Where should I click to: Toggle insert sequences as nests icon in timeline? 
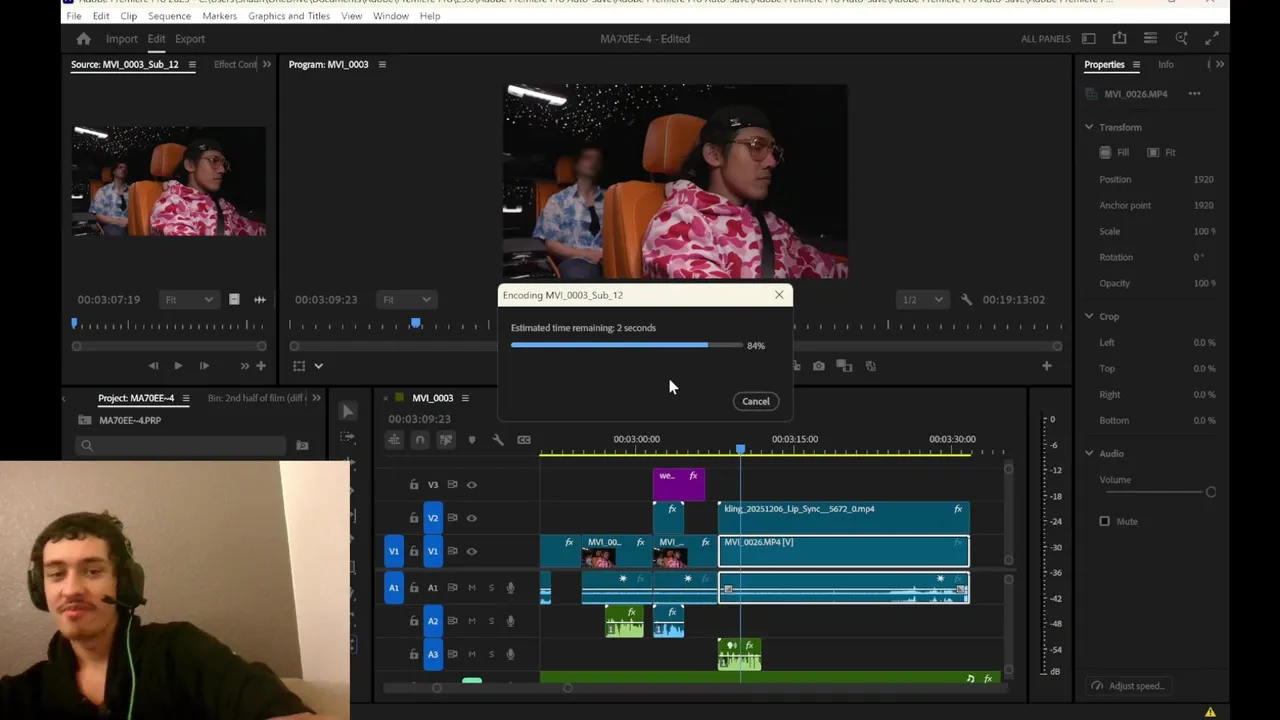pos(394,440)
